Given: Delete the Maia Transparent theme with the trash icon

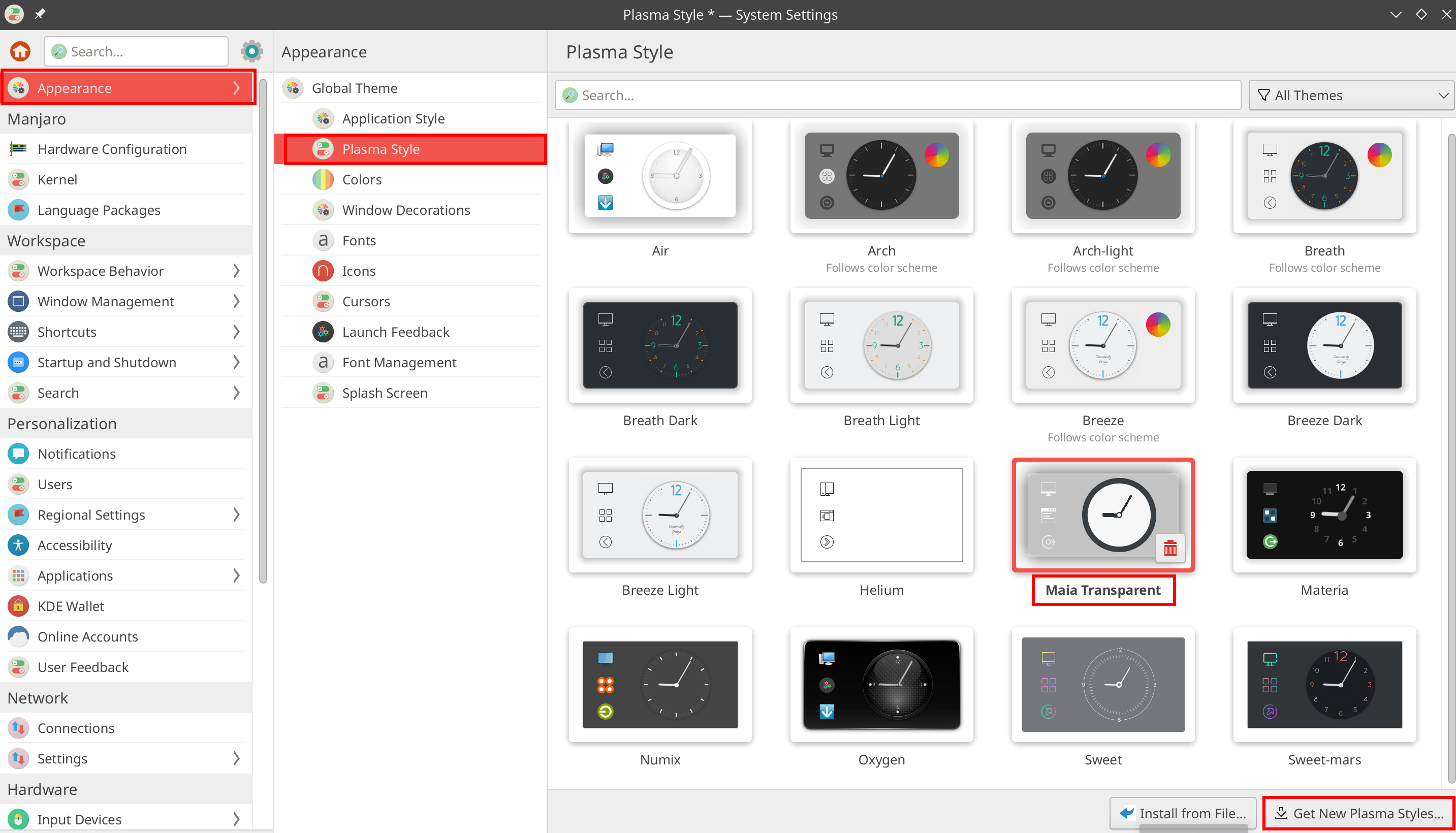Looking at the screenshot, I should coord(1170,548).
